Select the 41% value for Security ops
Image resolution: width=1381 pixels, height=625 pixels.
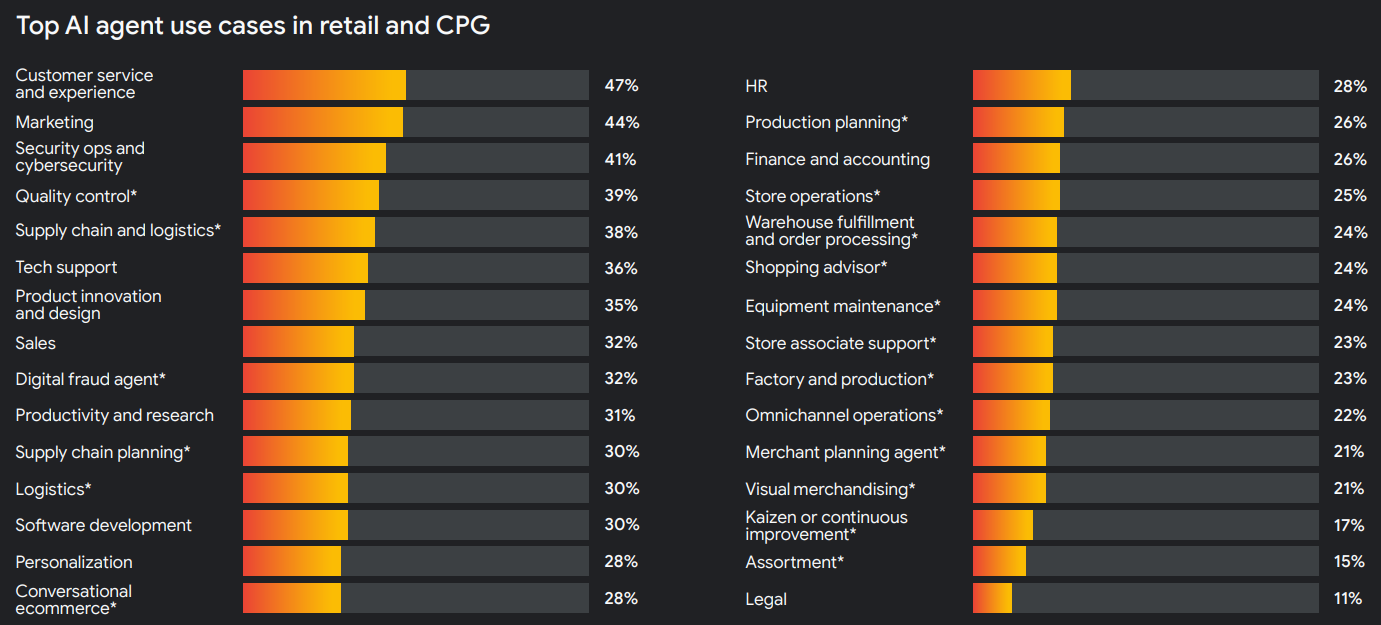[x=620, y=159]
